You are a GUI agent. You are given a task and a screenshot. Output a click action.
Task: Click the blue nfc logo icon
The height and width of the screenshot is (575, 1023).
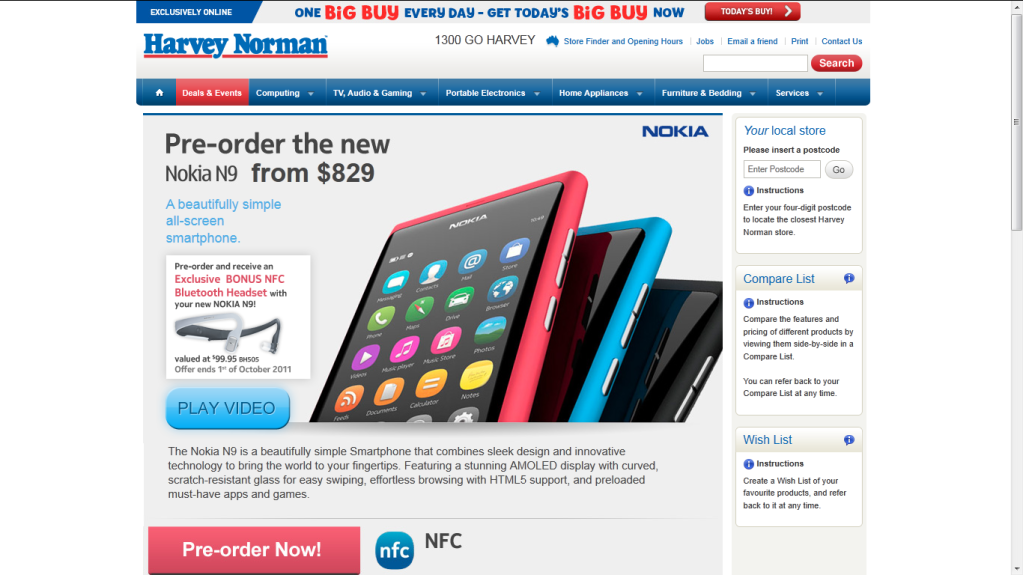click(x=394, y=550)
